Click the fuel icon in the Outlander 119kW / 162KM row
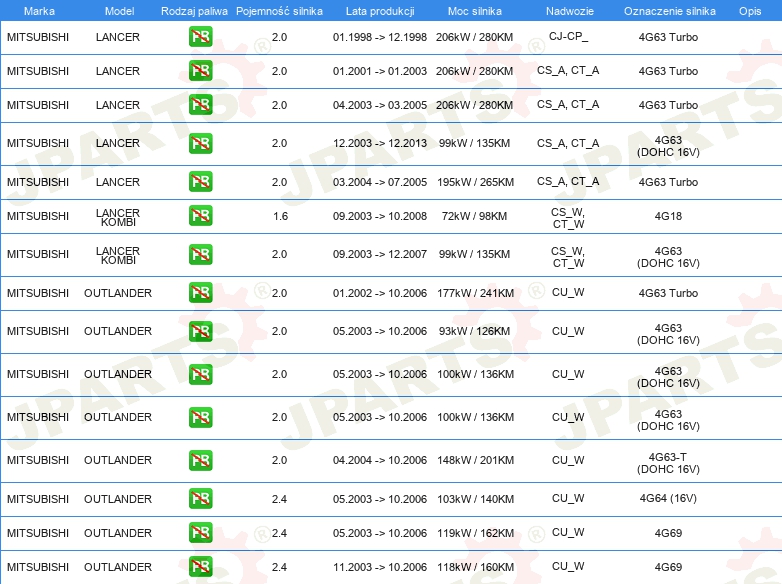 click(200, 533)
